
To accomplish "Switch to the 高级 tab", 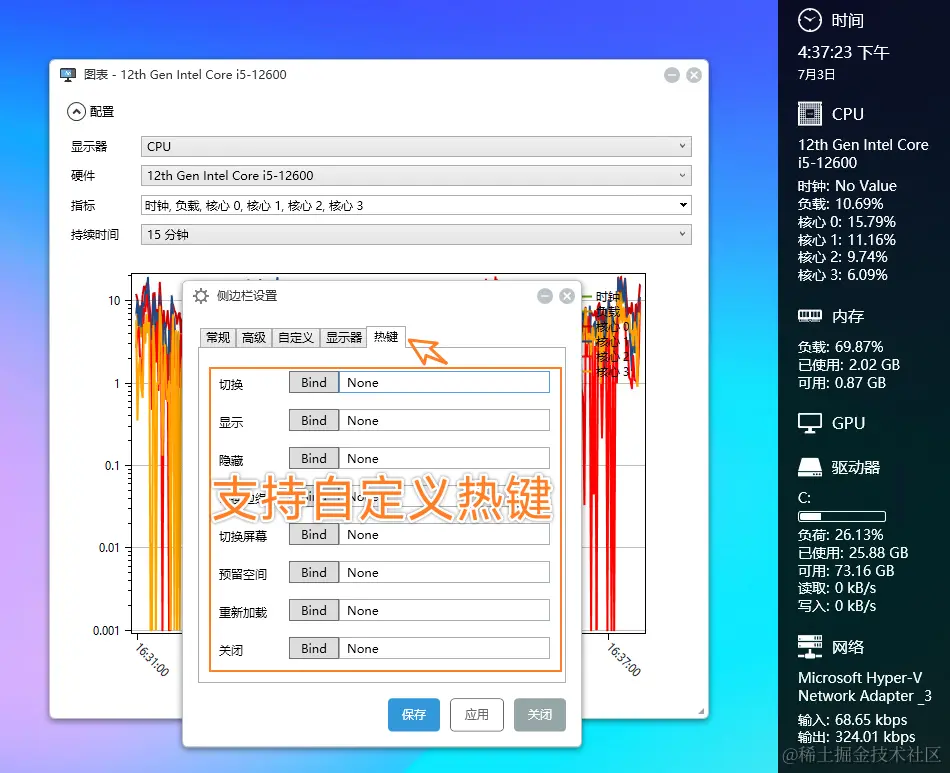I will 254,337.
